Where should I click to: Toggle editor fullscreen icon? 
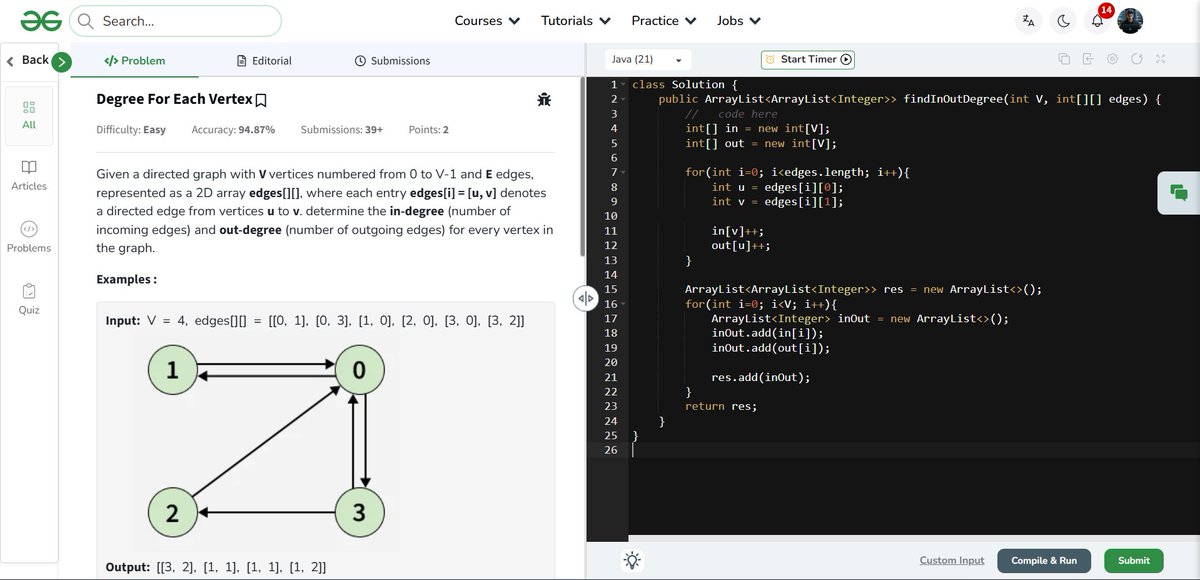(x=1160, y=59)
